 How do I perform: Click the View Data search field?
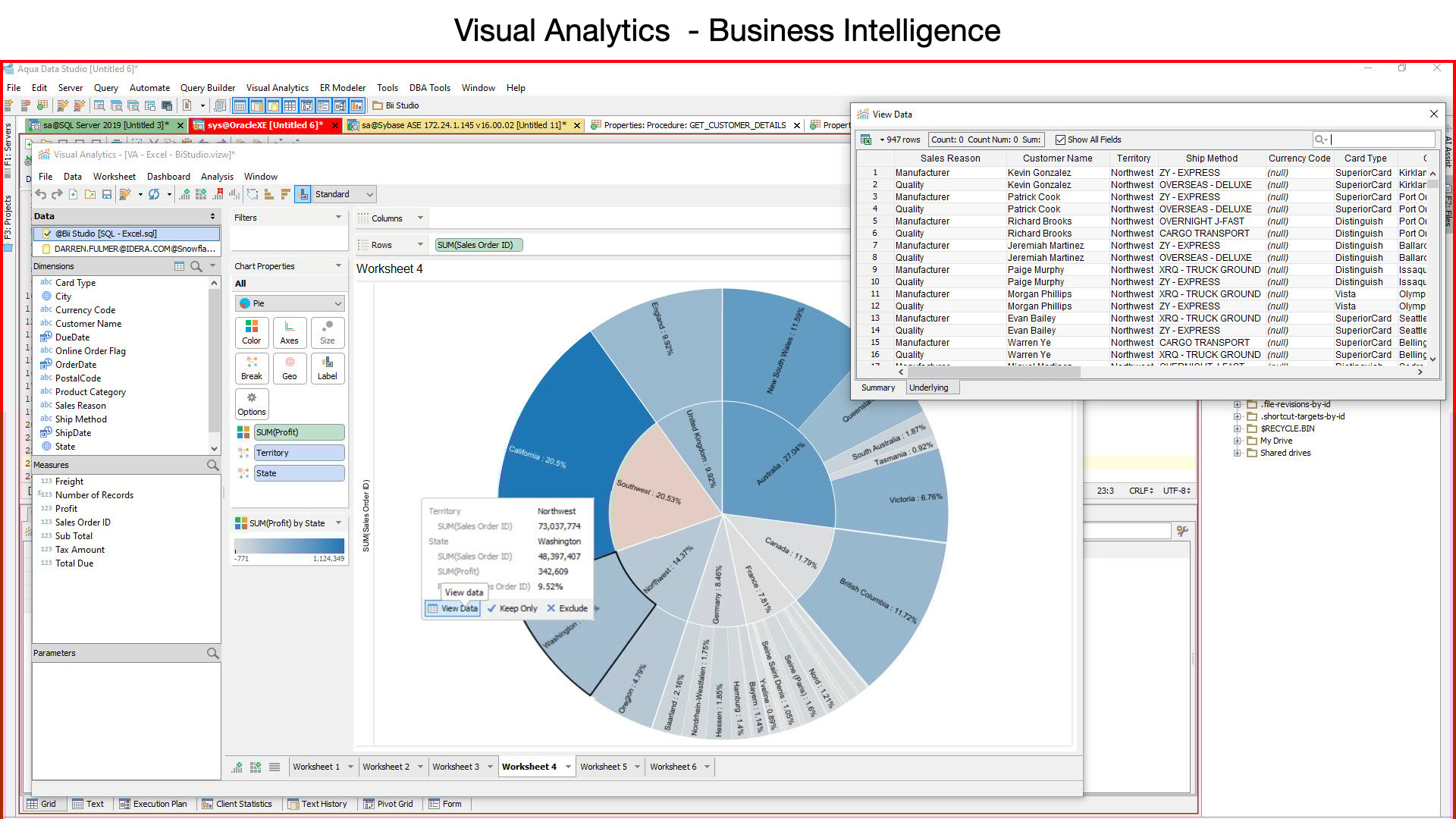1382,140
